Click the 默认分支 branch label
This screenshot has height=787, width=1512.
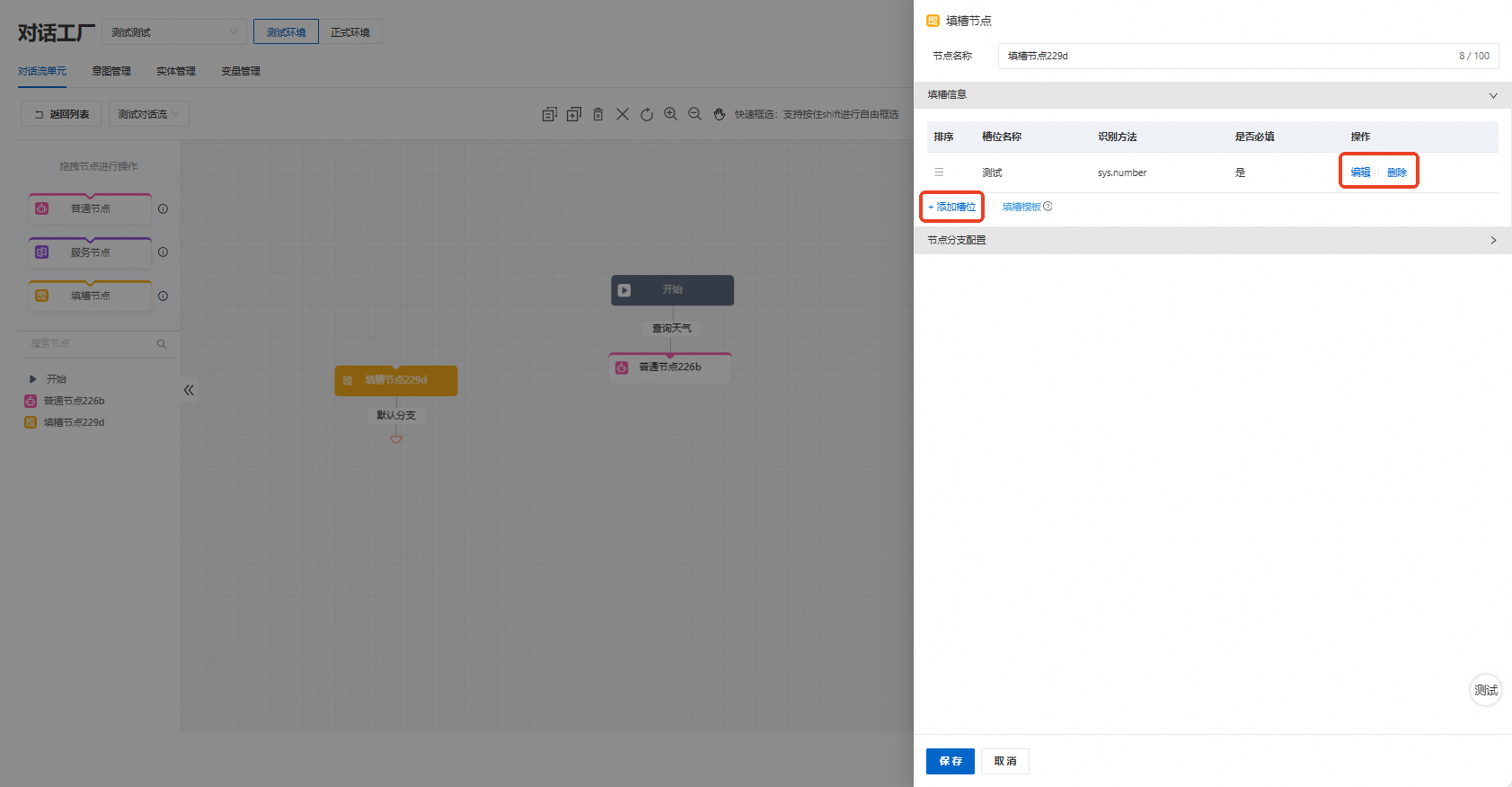396,415
